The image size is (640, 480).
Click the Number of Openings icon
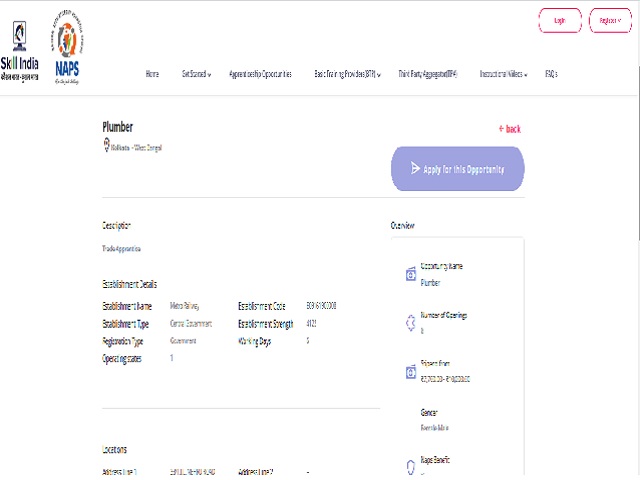(x=411, y=323)
